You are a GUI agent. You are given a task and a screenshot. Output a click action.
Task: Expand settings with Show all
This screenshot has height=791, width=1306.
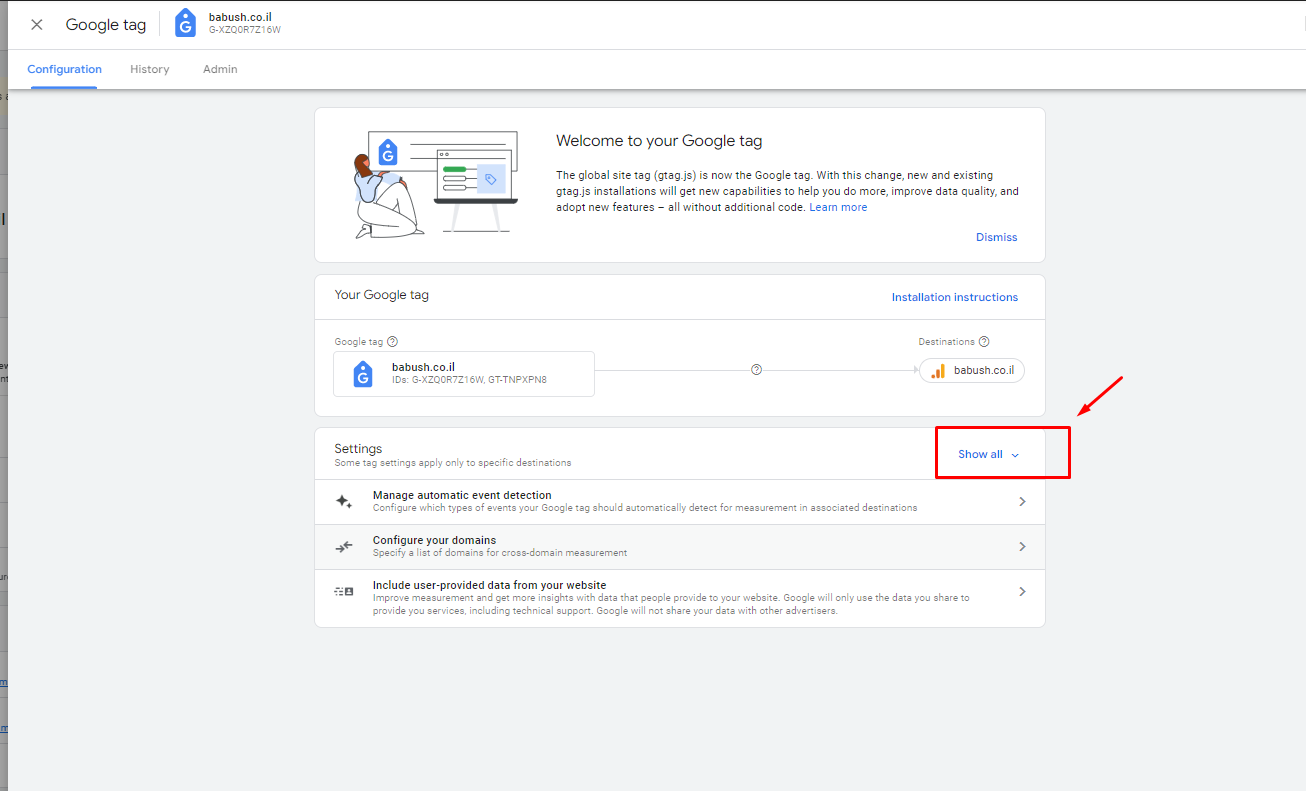pos(989,454)
